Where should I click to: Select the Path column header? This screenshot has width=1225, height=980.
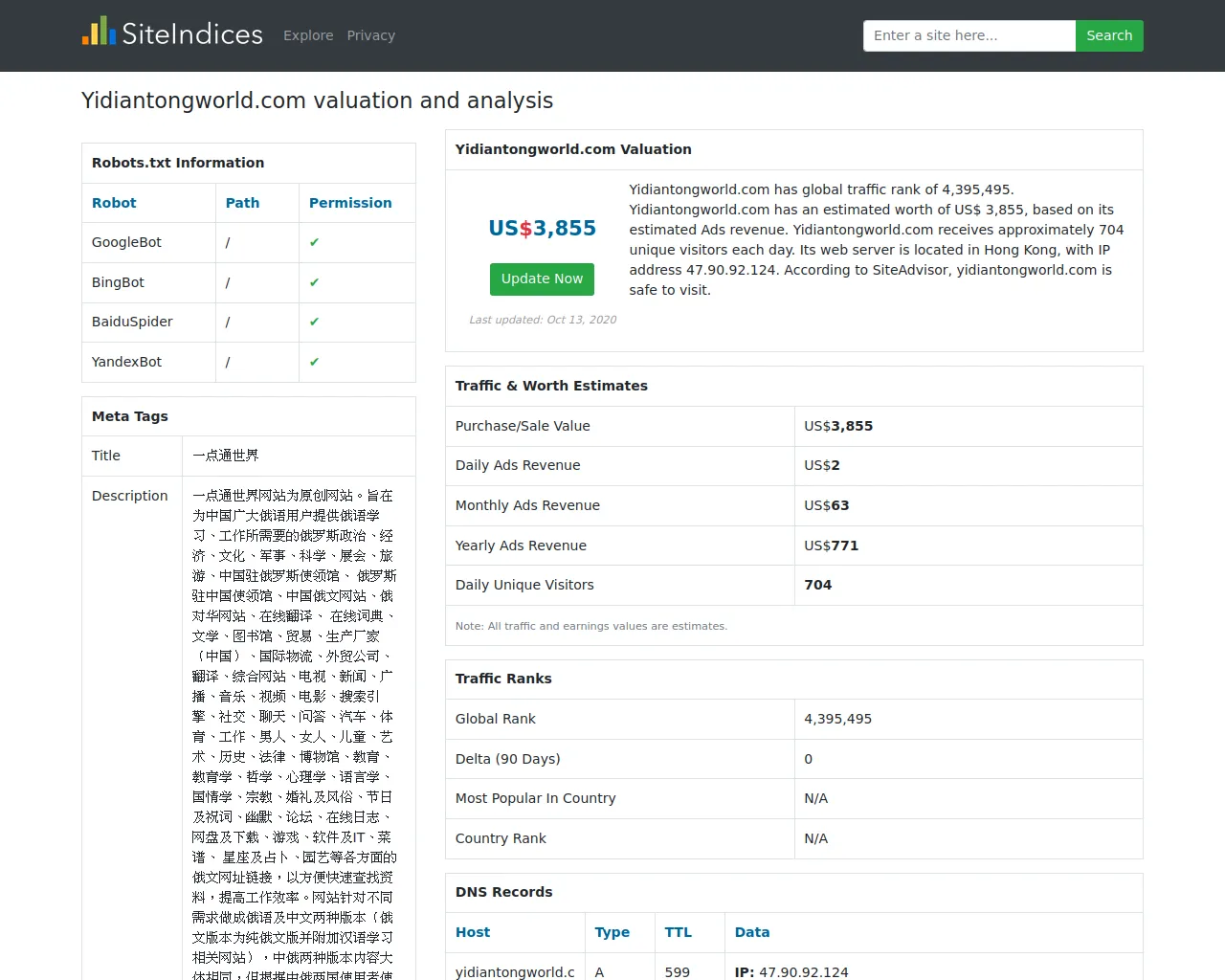[x=242, y=203]
